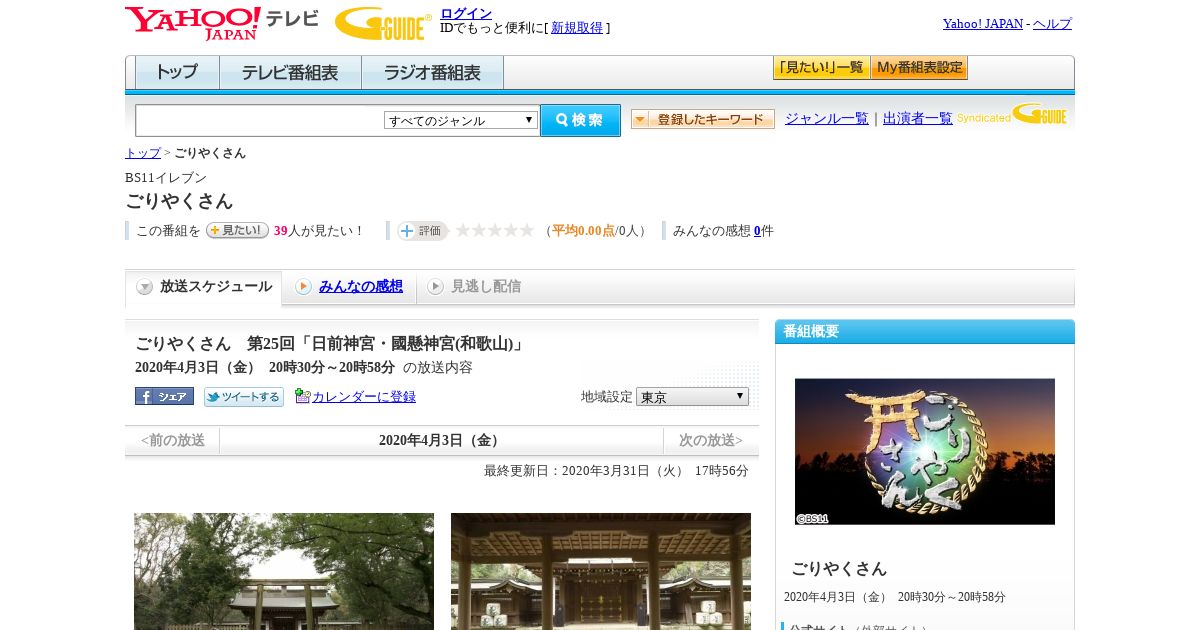Image resolution: width=1200 pixels, height=630 pixels.
Task: Click the Syndicated G-Guide logo
Action: (1012, 114)
